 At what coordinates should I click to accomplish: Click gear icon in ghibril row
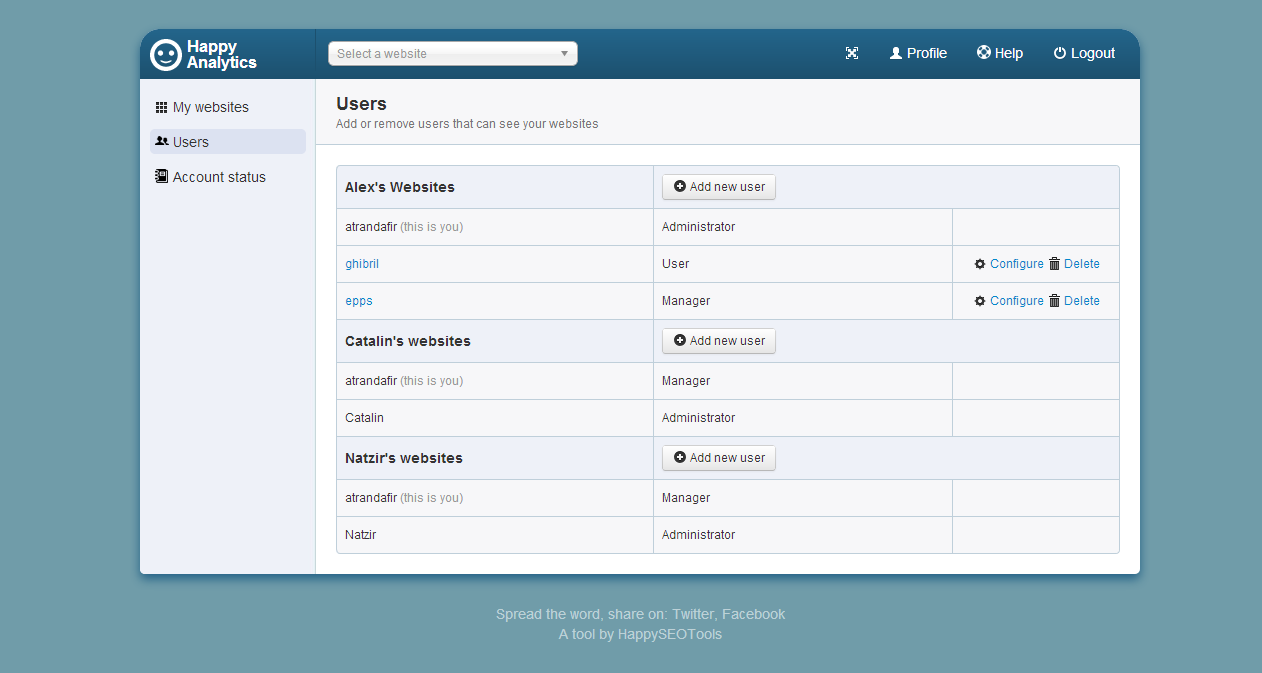point(980,264)
